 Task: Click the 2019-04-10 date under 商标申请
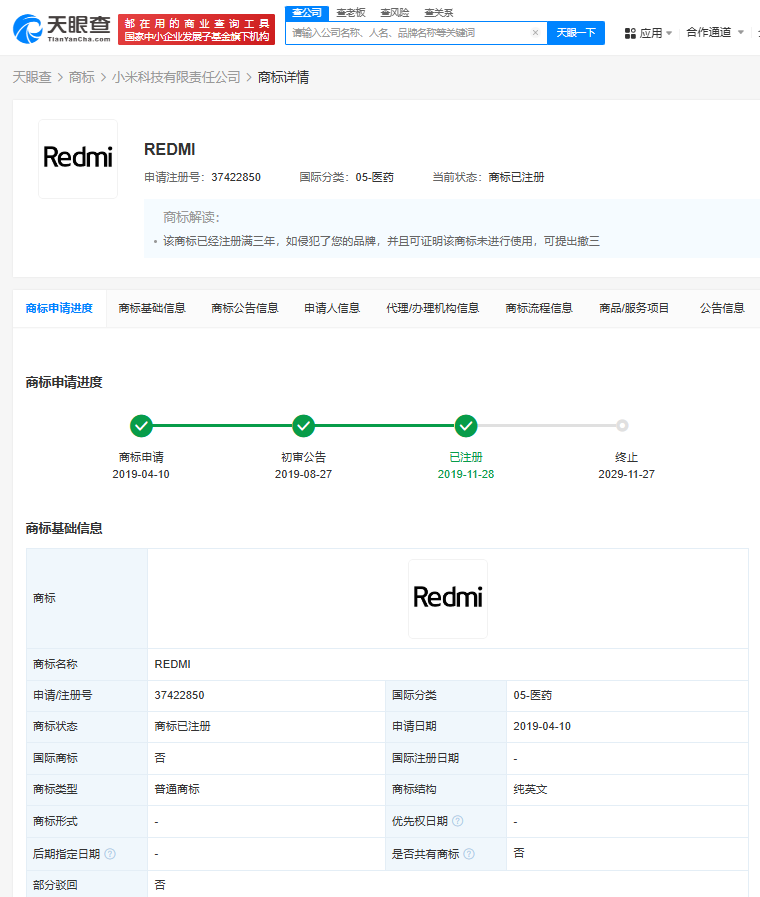141,474
